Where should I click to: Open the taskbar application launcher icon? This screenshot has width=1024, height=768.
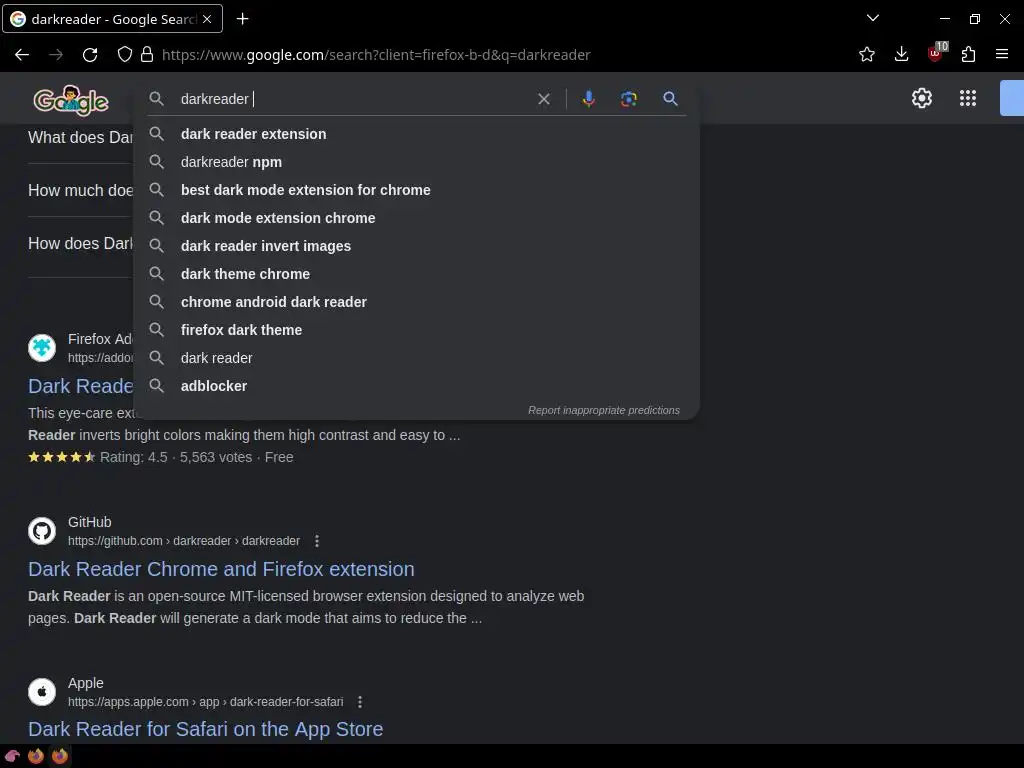[12, 756]
